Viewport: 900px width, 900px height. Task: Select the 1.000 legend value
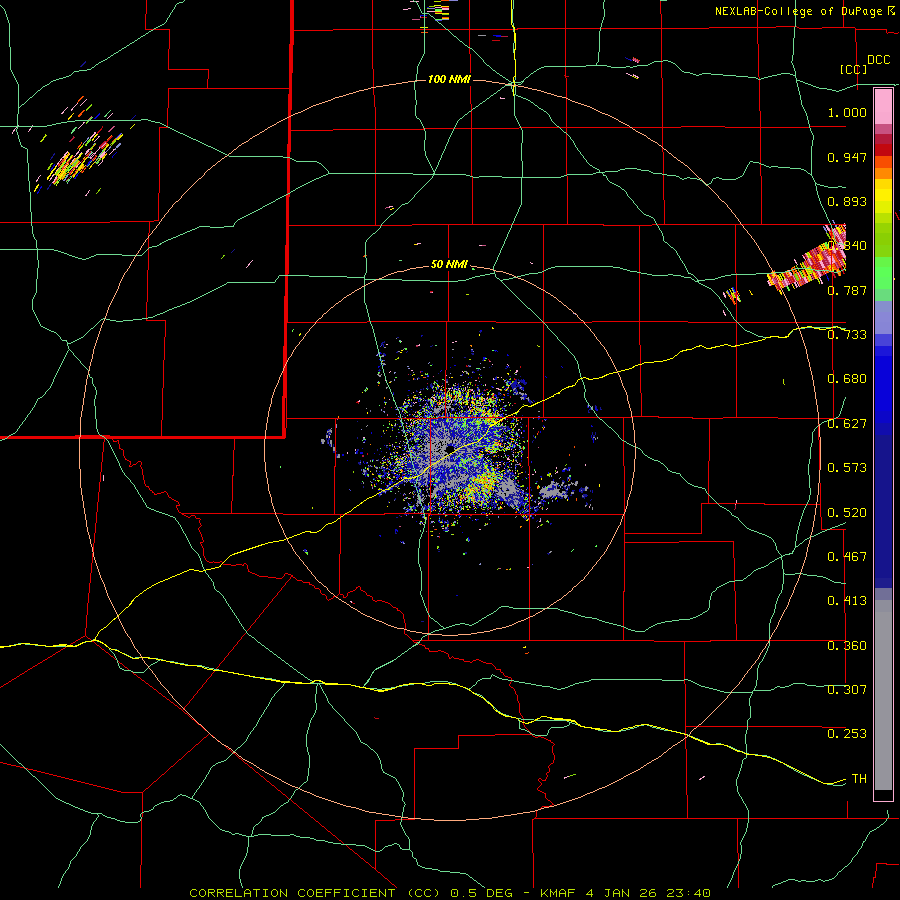847,112
